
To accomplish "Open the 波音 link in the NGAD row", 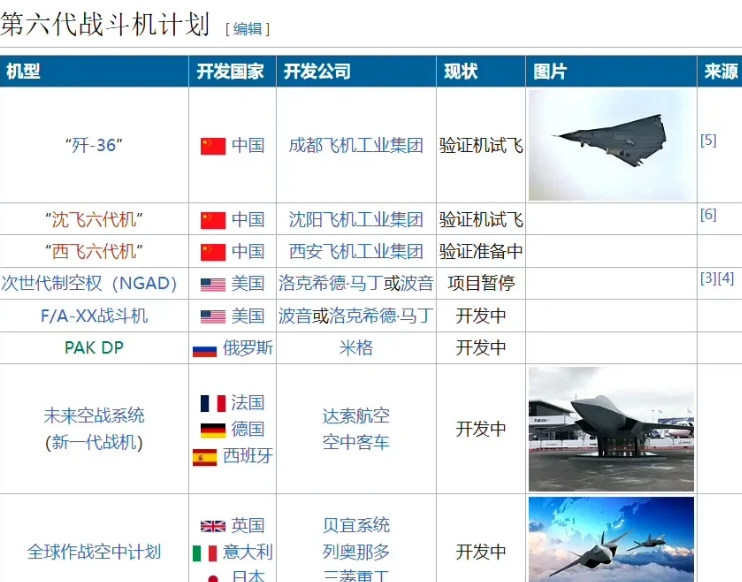I will (x=416, y=283).
